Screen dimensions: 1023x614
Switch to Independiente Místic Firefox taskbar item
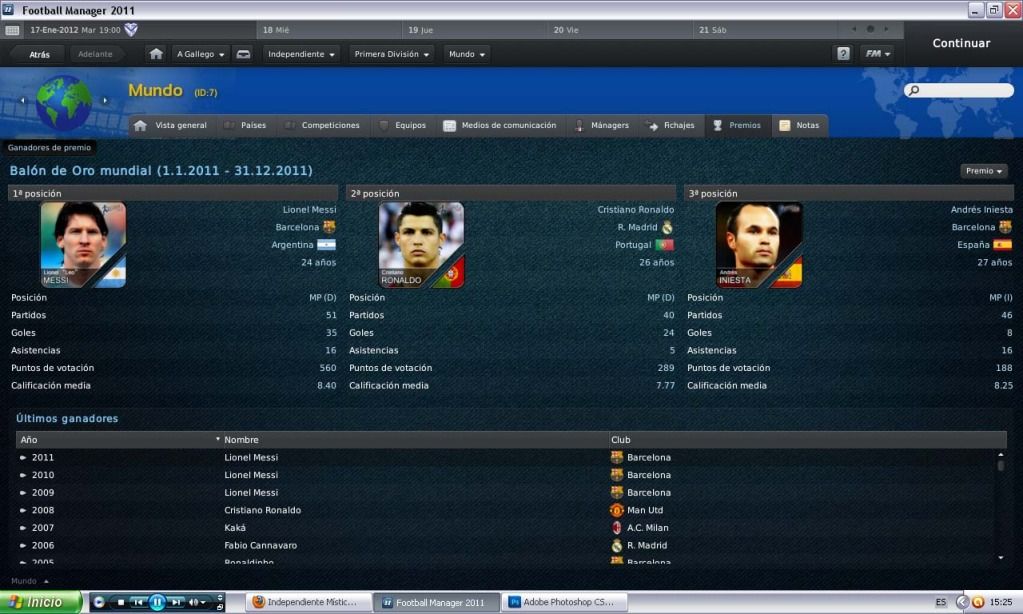click(x=309, y=602)
